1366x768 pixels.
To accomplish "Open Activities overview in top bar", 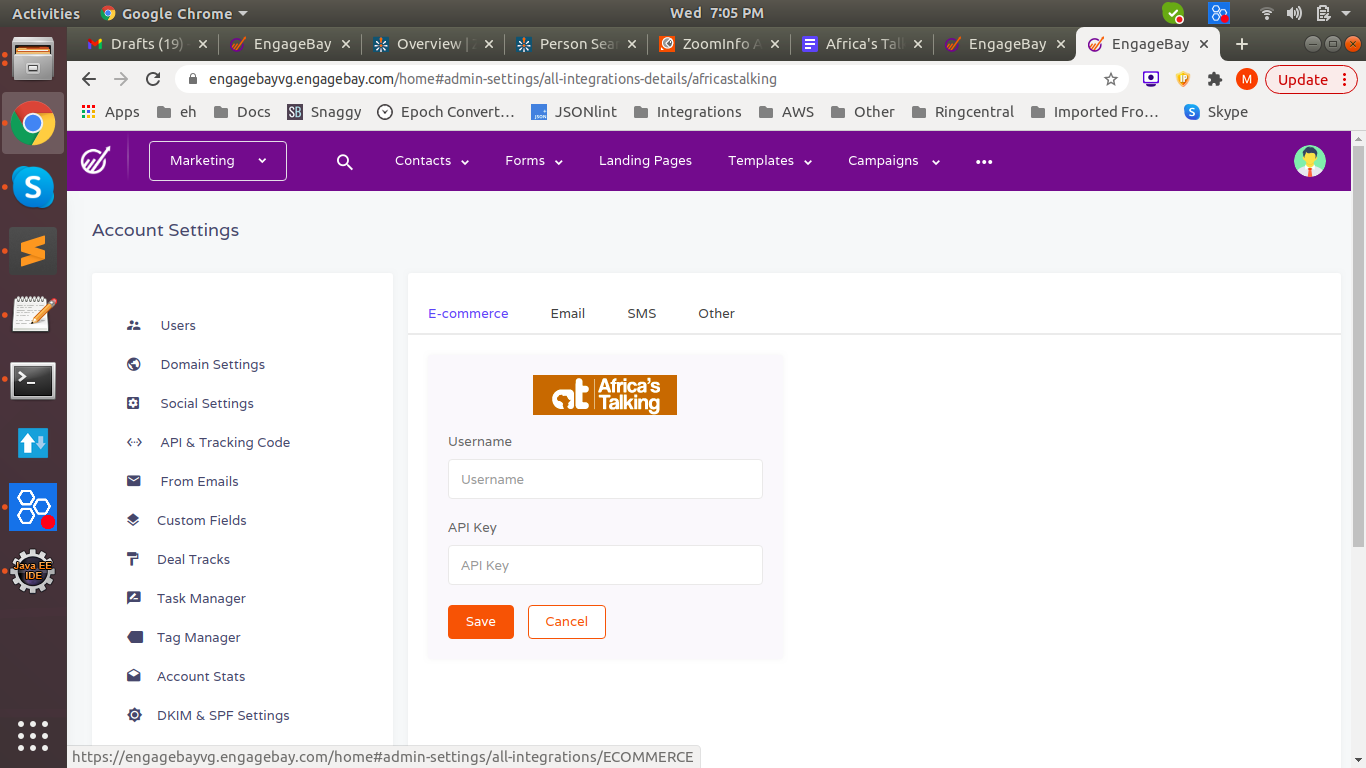I will click(x=45, y=13).
